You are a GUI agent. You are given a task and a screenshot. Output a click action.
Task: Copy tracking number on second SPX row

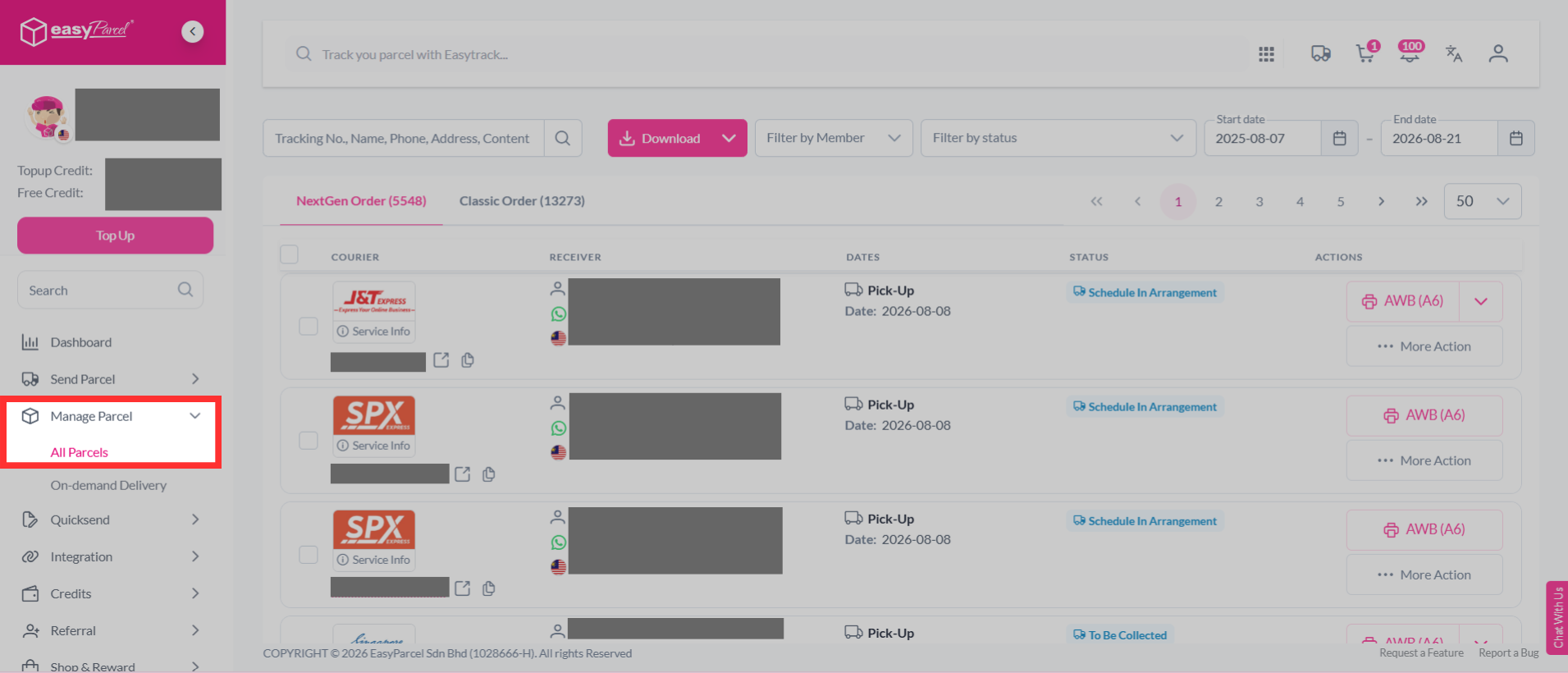coord(489,588)
